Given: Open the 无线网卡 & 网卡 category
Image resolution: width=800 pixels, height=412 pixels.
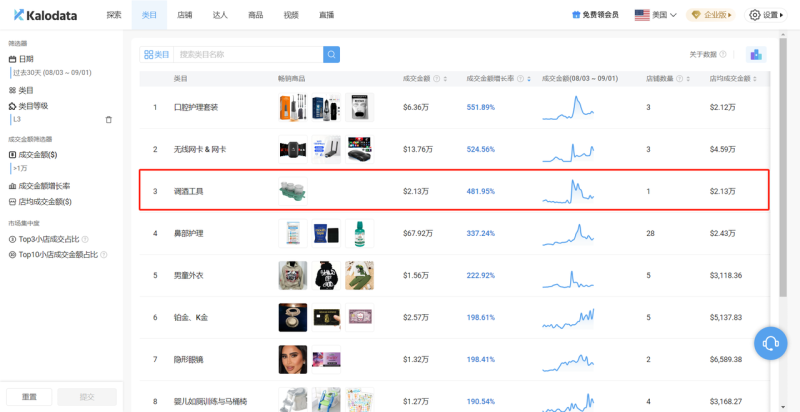Looking at the screenshot, I should click(x=200, y=149).
